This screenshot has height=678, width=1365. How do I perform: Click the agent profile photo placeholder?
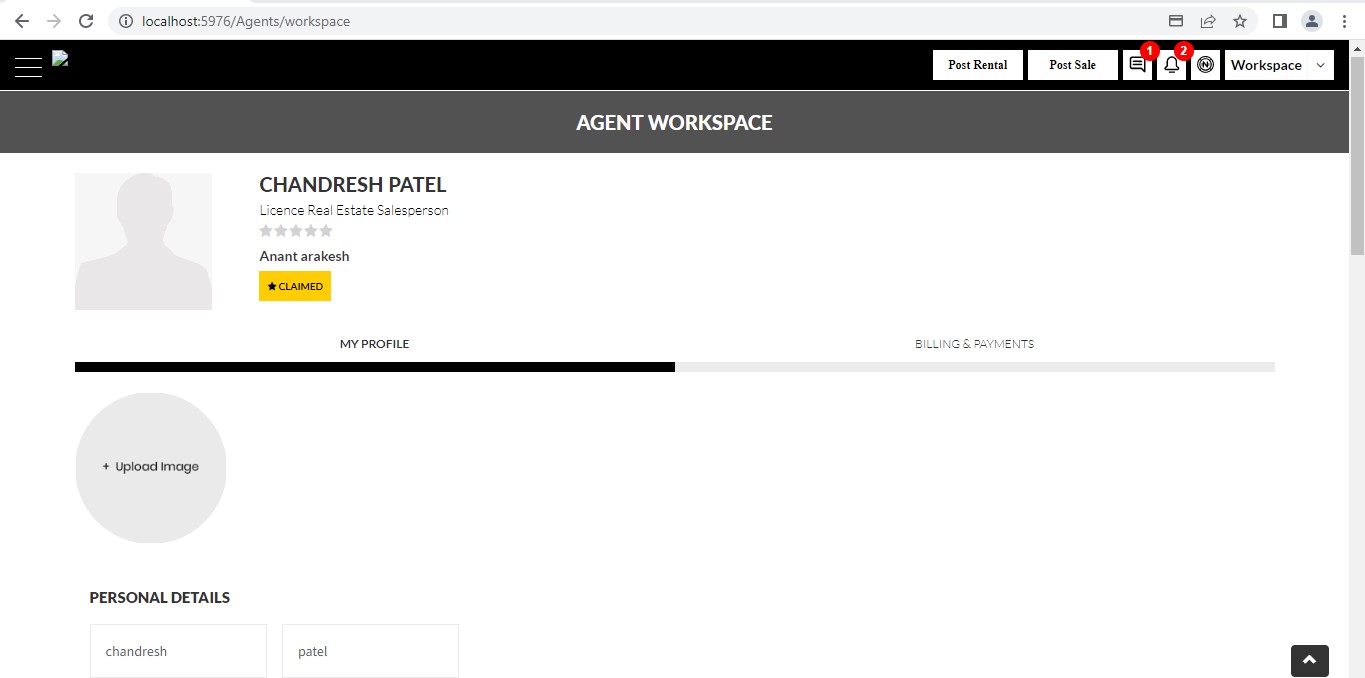pyautogui.click(x=143, y=241)
